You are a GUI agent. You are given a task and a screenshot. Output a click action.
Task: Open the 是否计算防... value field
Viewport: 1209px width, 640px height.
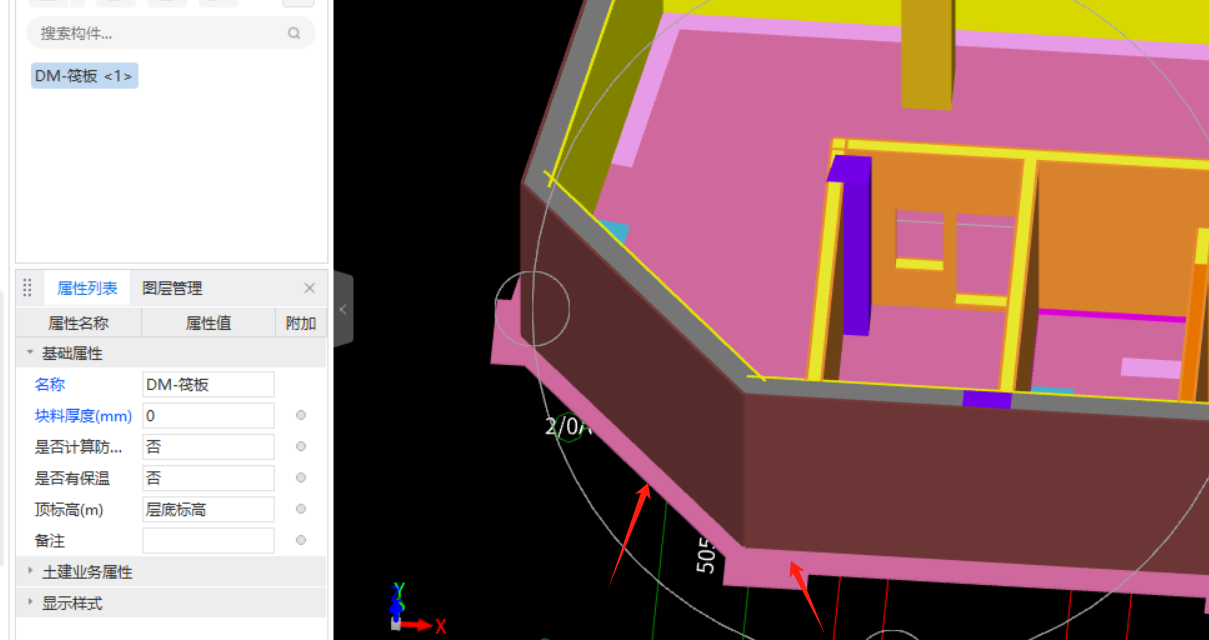pyautogui.click(x=208, y=447)
